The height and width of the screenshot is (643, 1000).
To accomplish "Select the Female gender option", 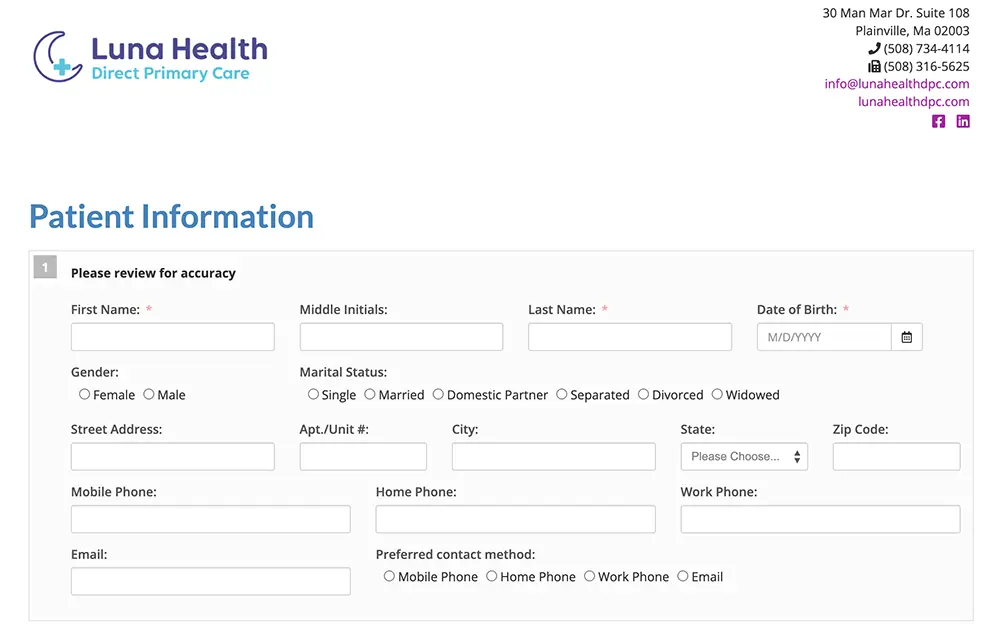I will coord(84,394).
